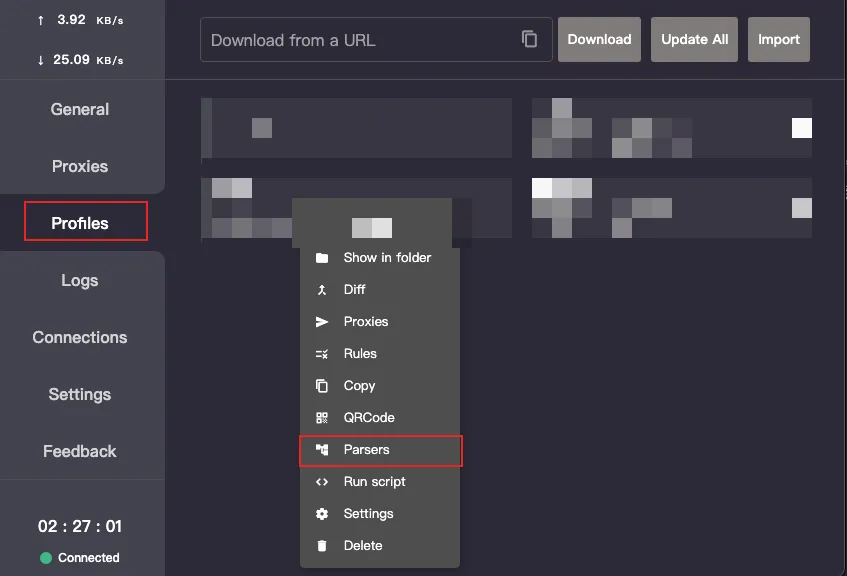Click the 25.09 KB/s download speed
The width and height of the screenshot is (847, 576).
80,59
